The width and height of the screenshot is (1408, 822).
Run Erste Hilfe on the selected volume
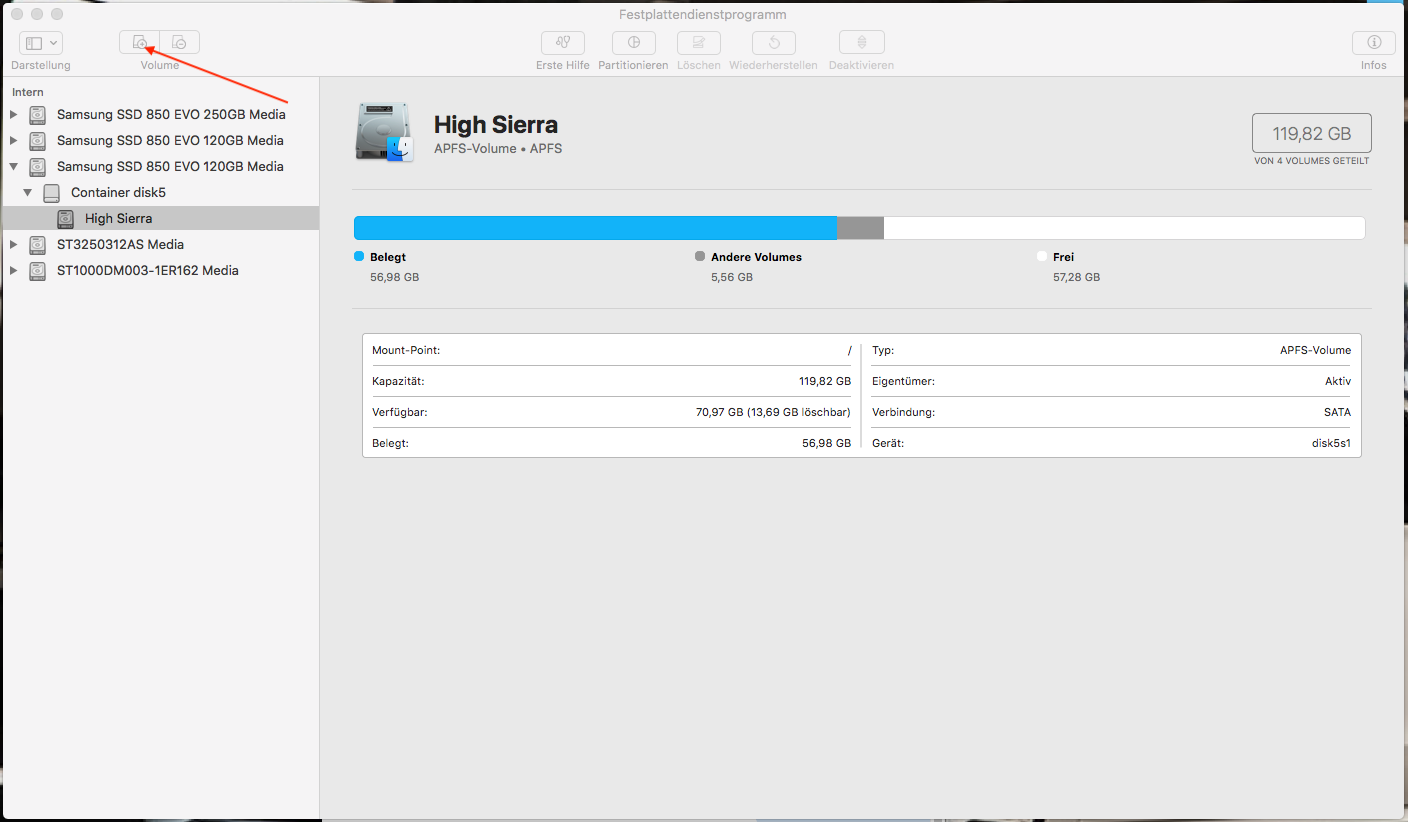click(563, 43)
